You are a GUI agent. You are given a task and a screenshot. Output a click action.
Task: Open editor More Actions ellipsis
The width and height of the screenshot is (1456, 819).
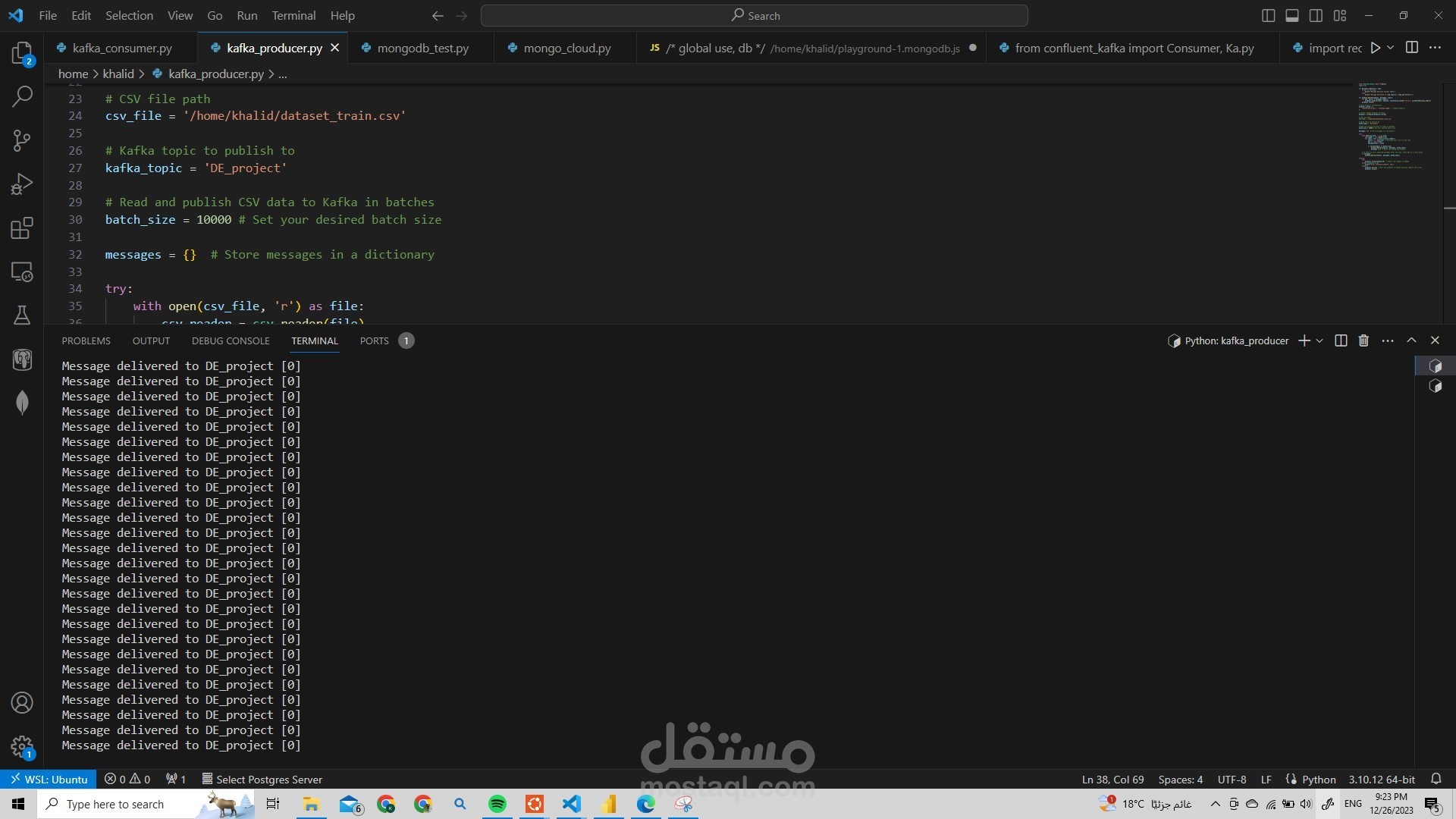[1435, 48]
